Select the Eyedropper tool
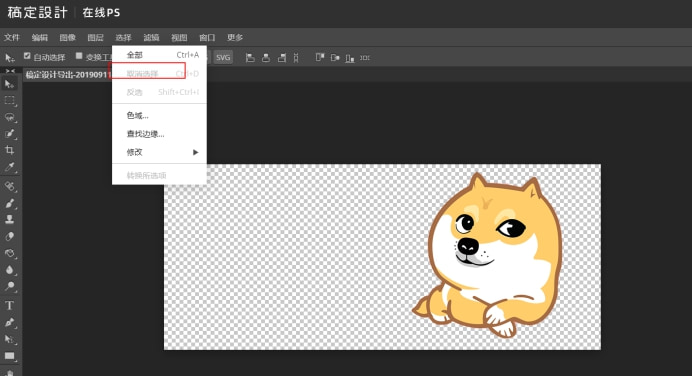Screen dimensions: 692x377 [x=9, y=167]
